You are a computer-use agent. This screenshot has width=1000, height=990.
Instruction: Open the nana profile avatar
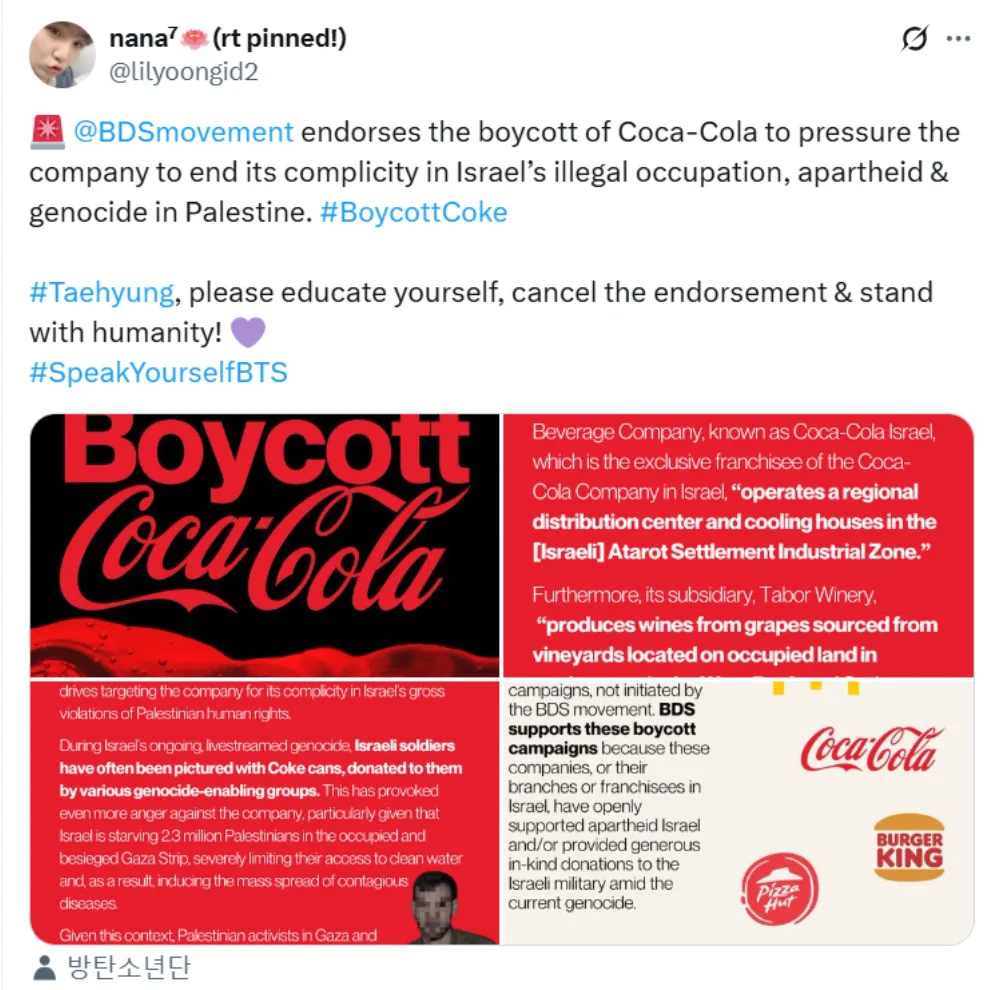pos(62,54)
